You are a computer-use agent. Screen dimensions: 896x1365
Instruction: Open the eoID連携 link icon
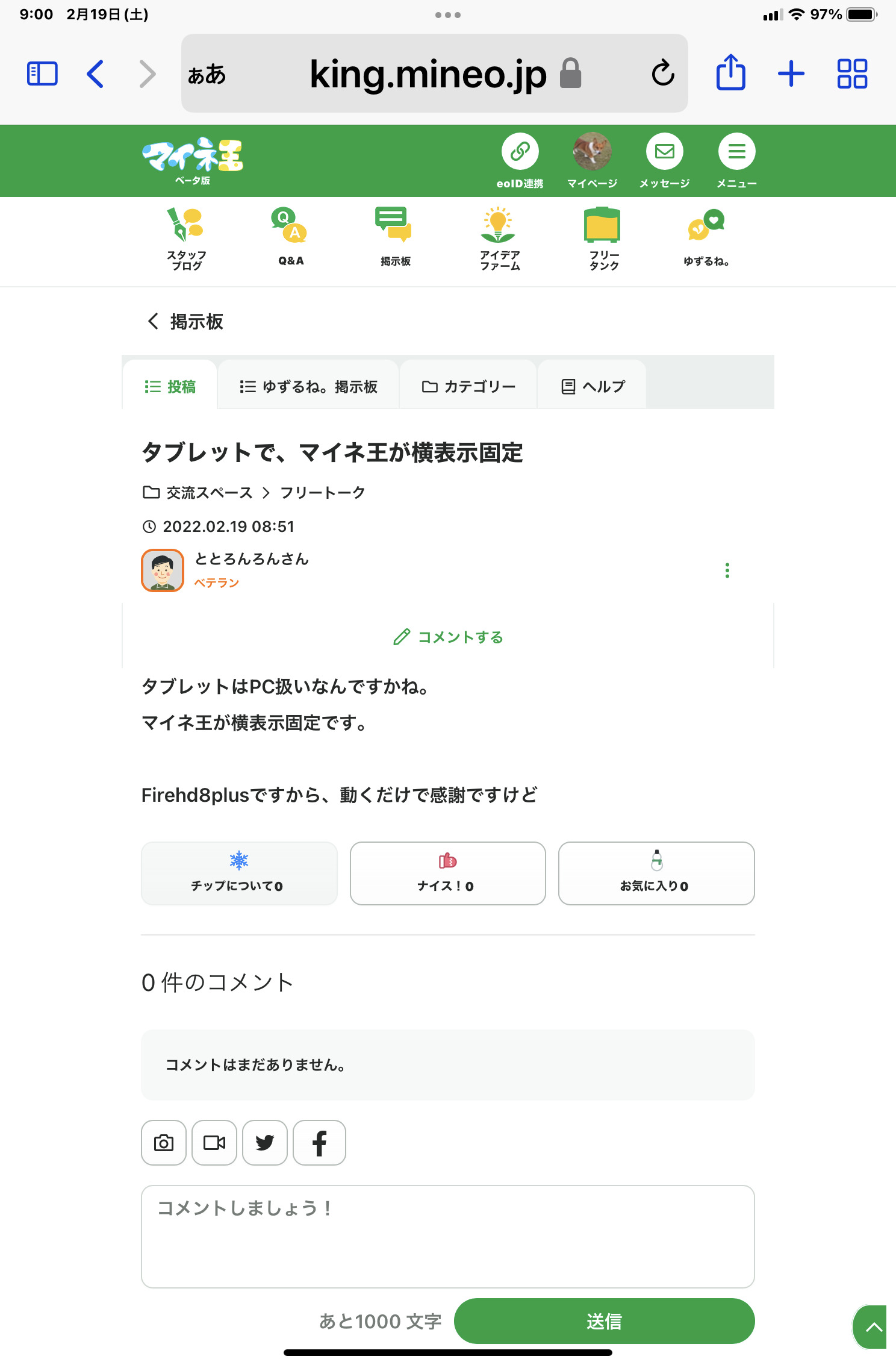(520, 152)
